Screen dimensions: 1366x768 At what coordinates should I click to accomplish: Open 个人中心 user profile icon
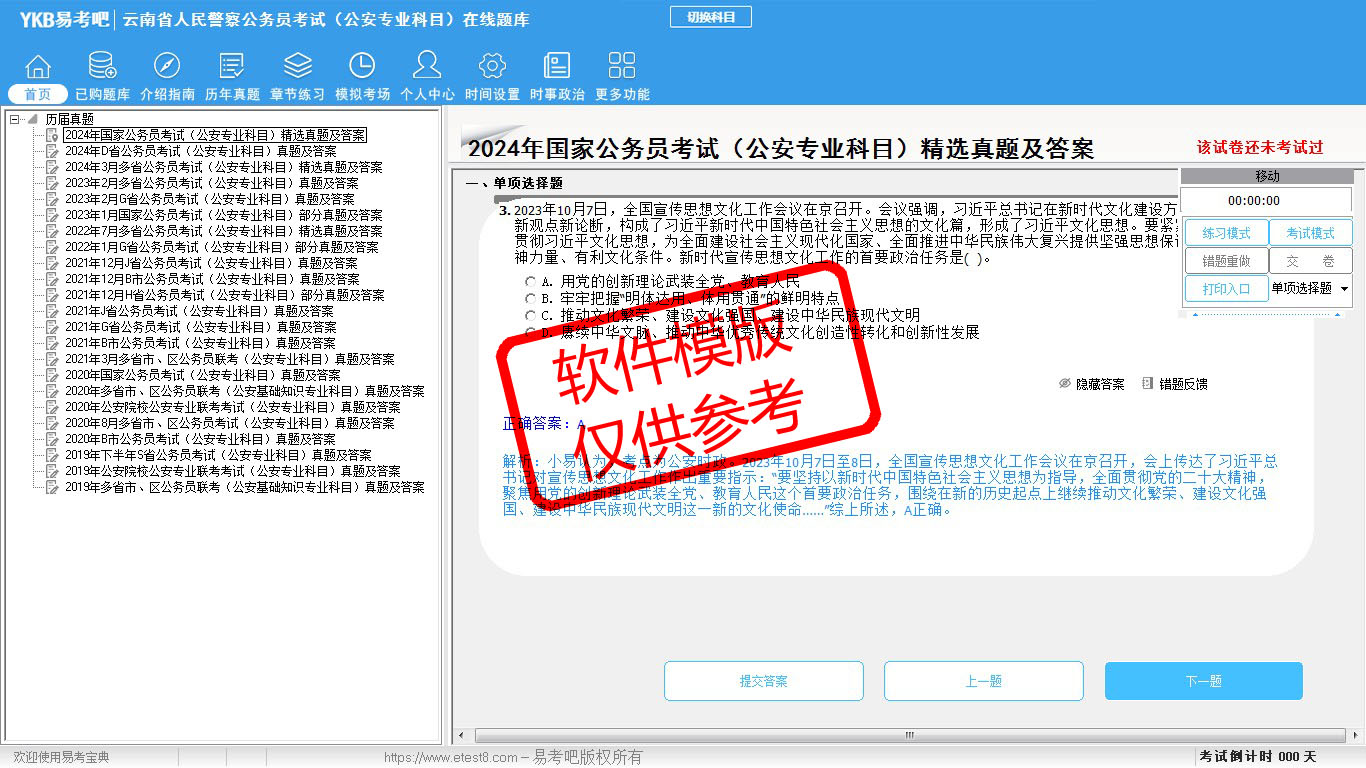coord(427,67)
